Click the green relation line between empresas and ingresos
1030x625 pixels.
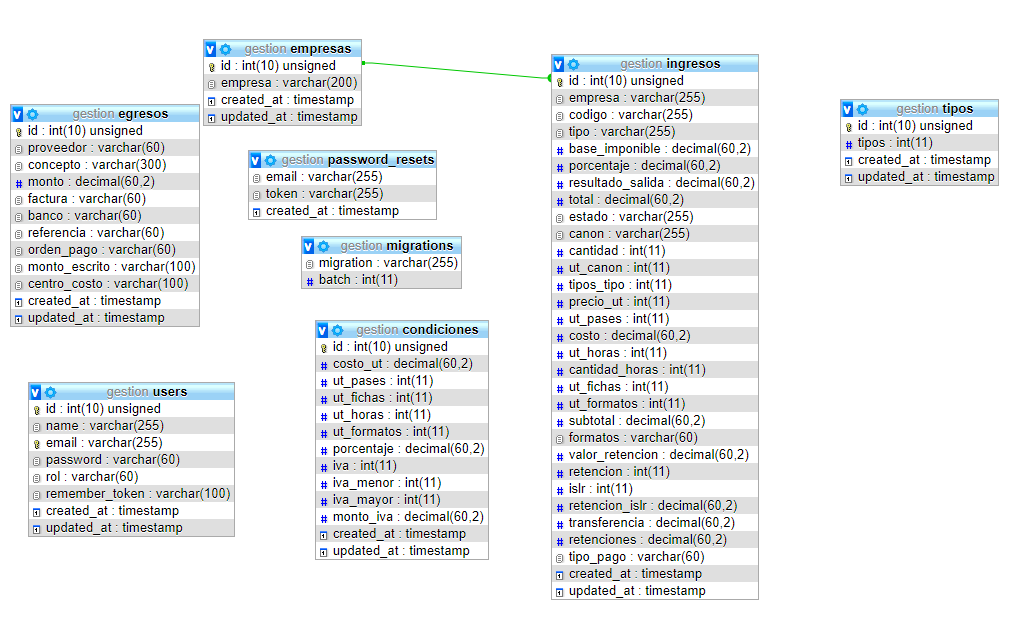457,70
